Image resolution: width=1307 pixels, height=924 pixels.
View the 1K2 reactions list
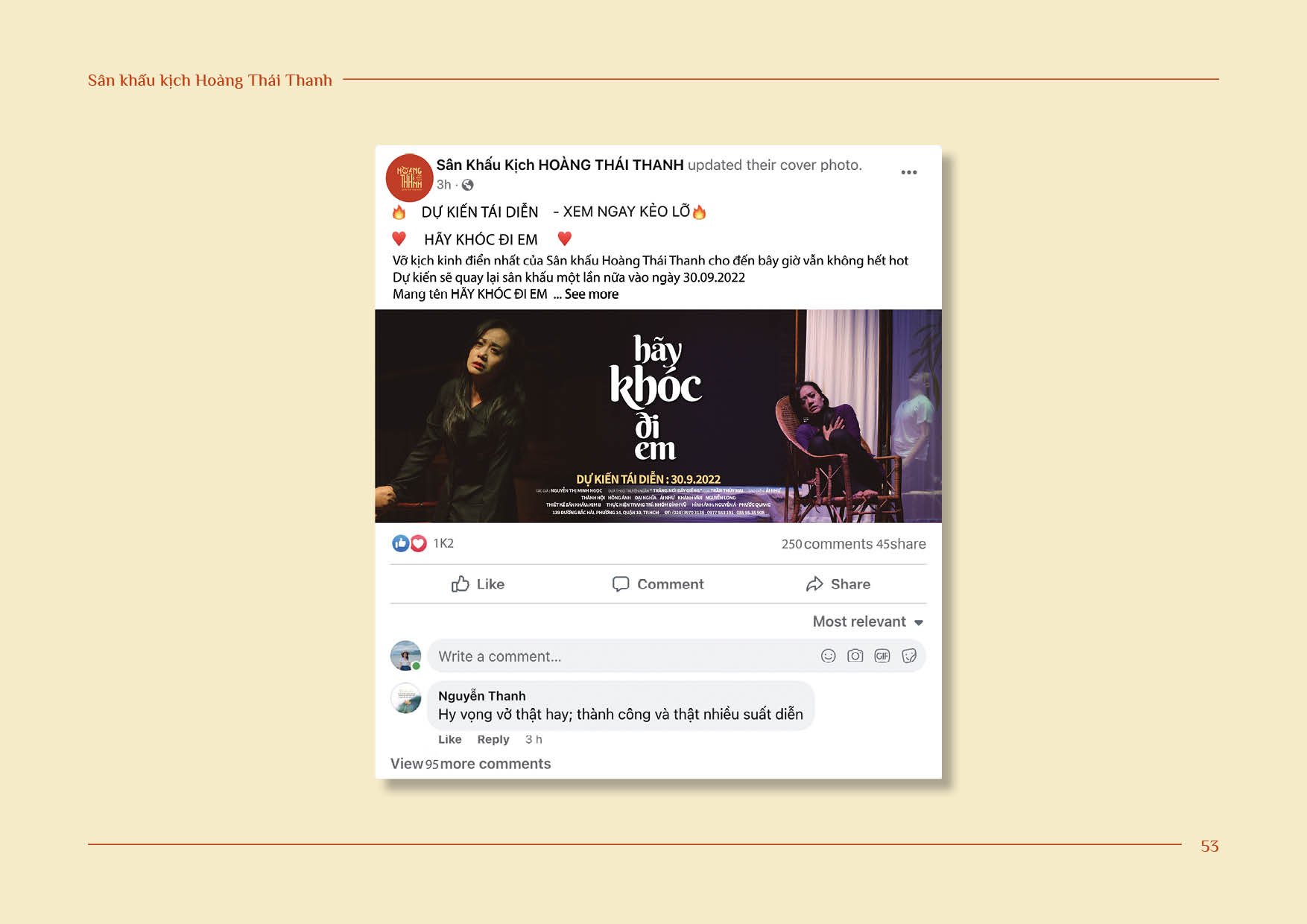point(443,543)
